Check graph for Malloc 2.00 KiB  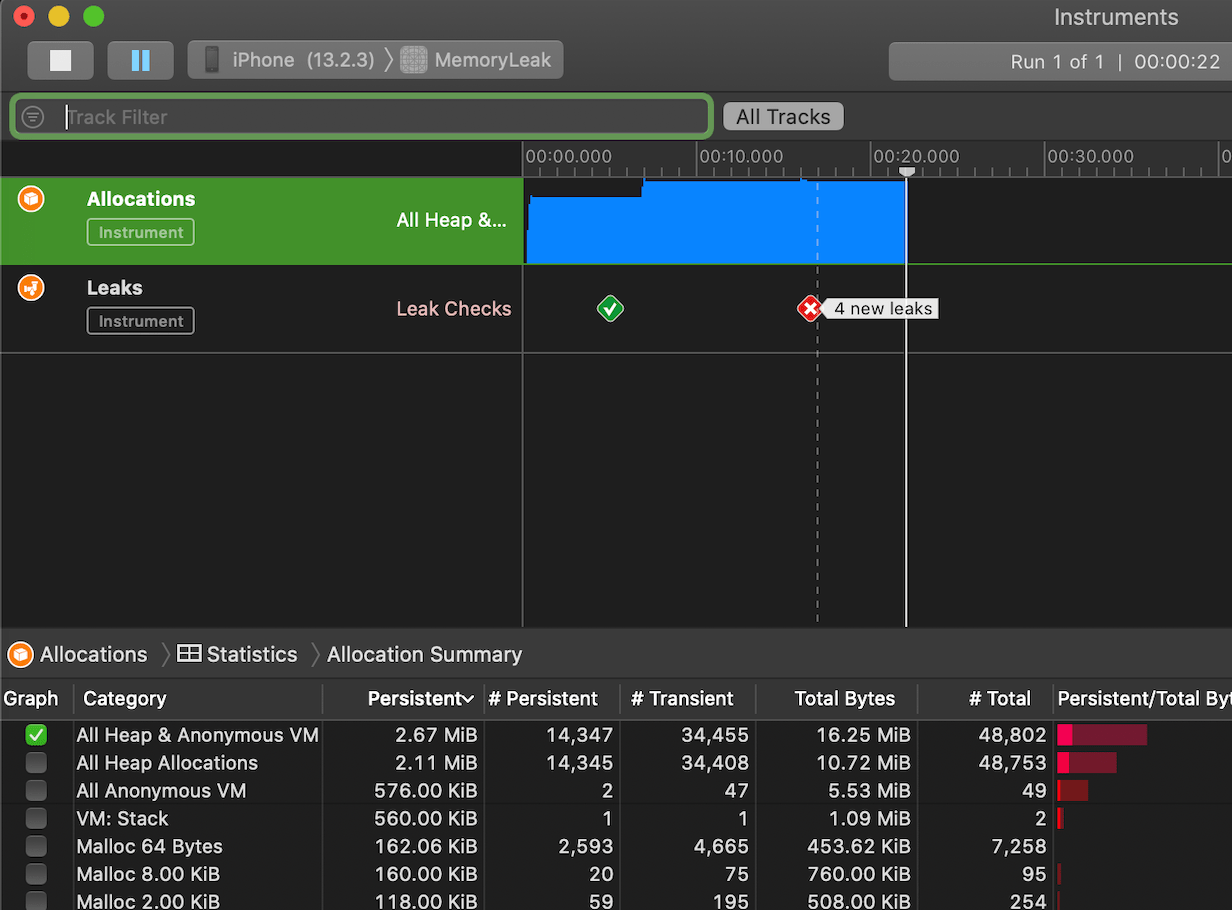coord(36,901)
